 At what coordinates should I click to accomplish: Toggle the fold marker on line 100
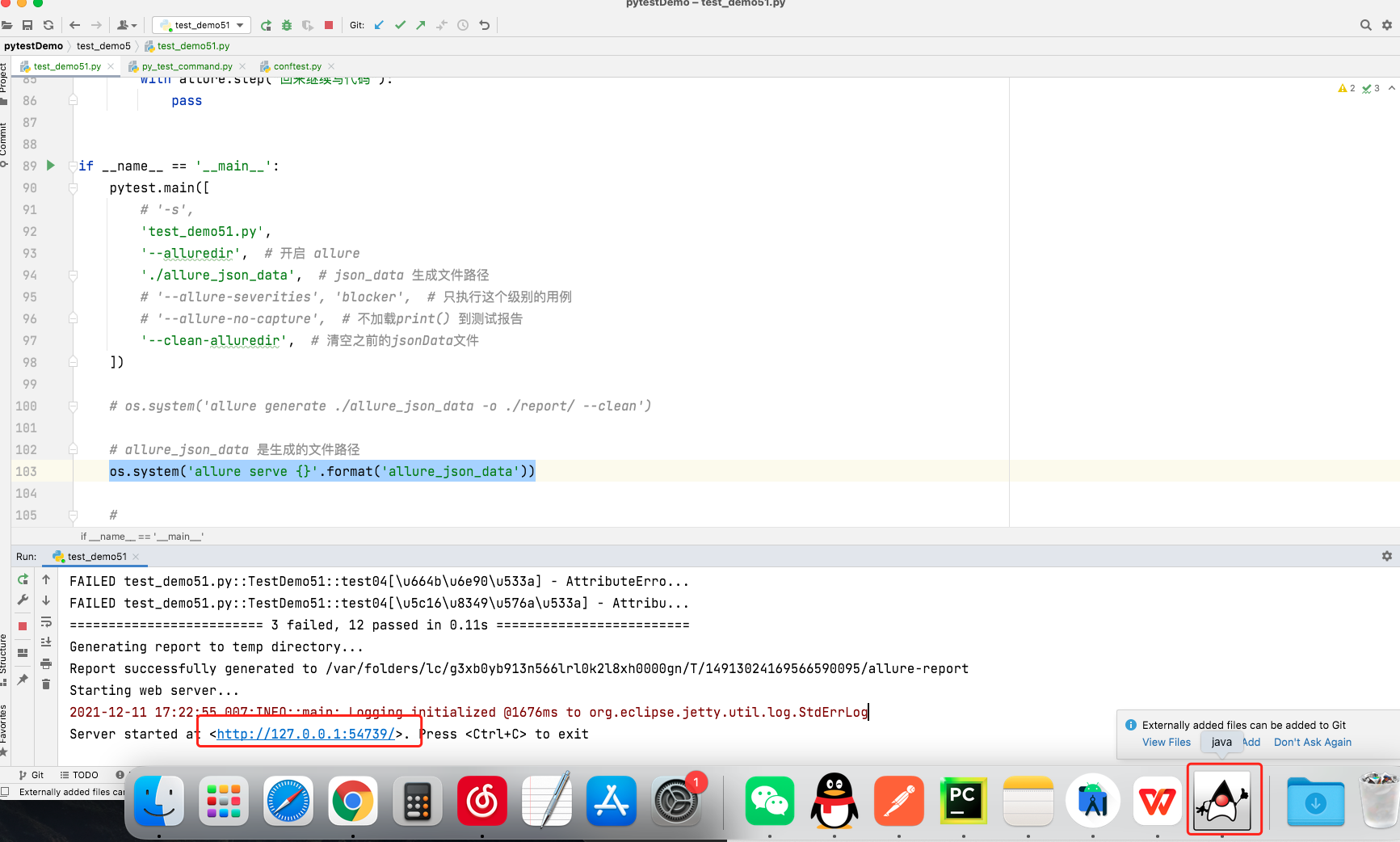pos(74,406)
